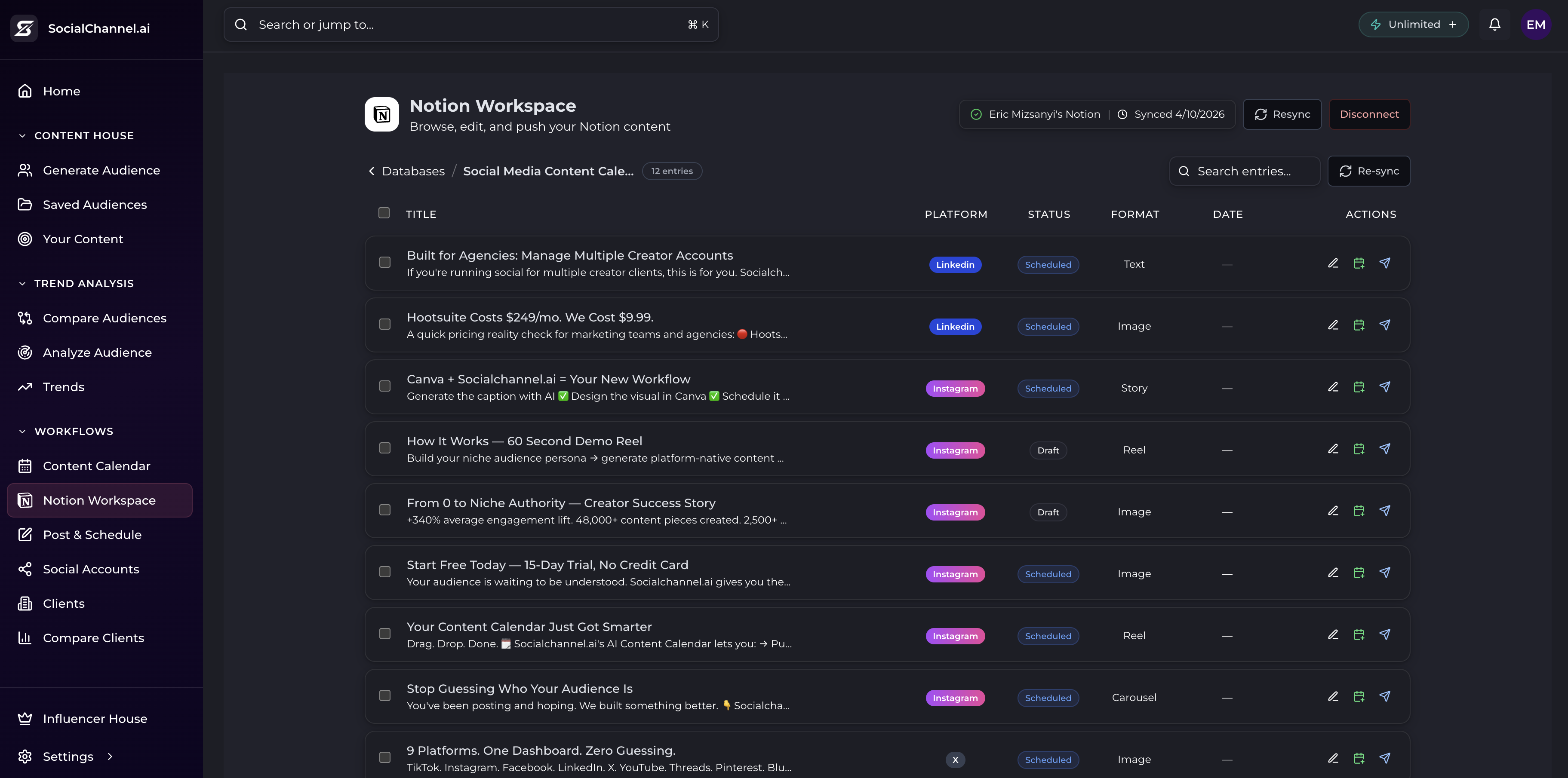
Task: Go back to Databases via the chevron
Action: [x=372, y=172]
